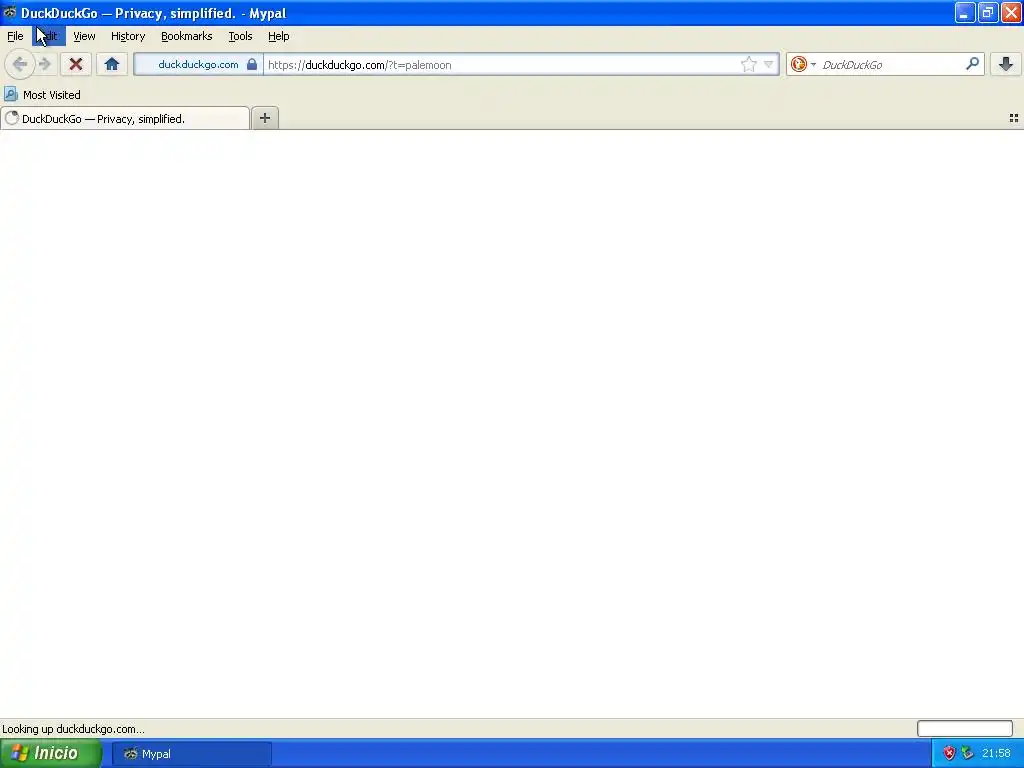Viewport: 1024px width, 768px height.
Task: Click the padlock security icon
Action: tap(251, 64)
